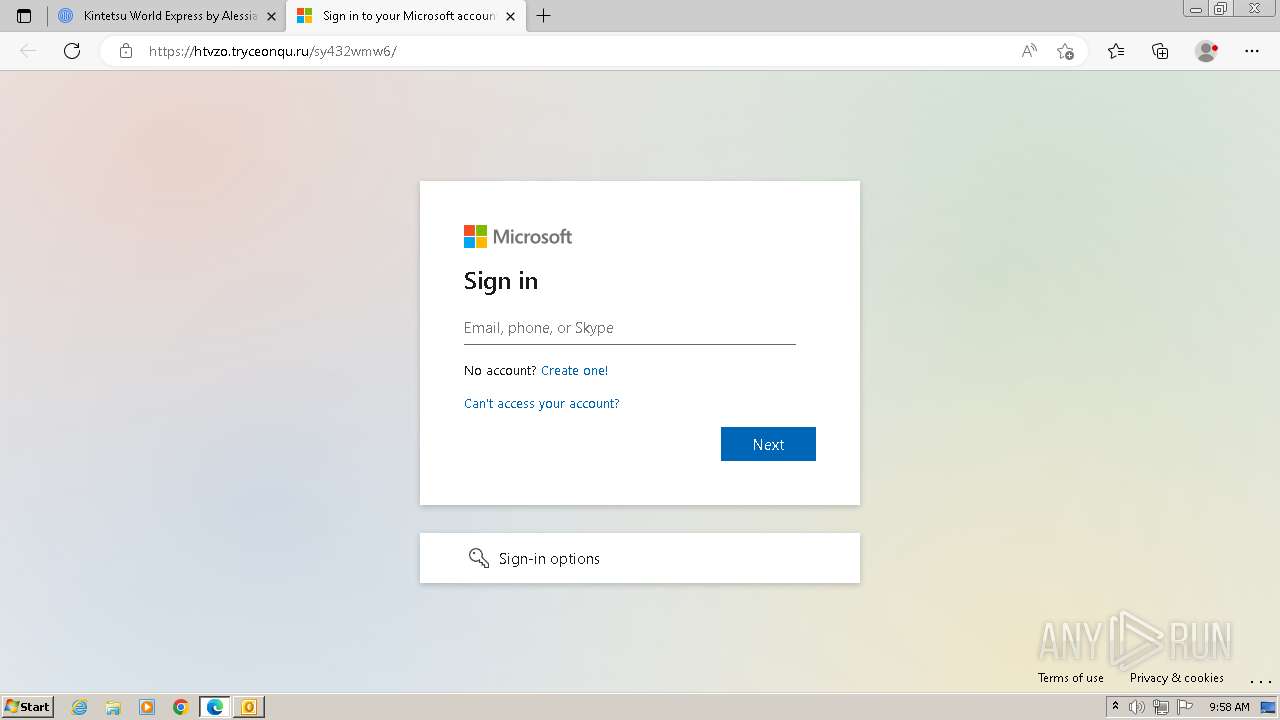Screen dimensions: 1280x720
Task: Switch to Microsoft Edge in taskbar
Action: click(215, 707)
